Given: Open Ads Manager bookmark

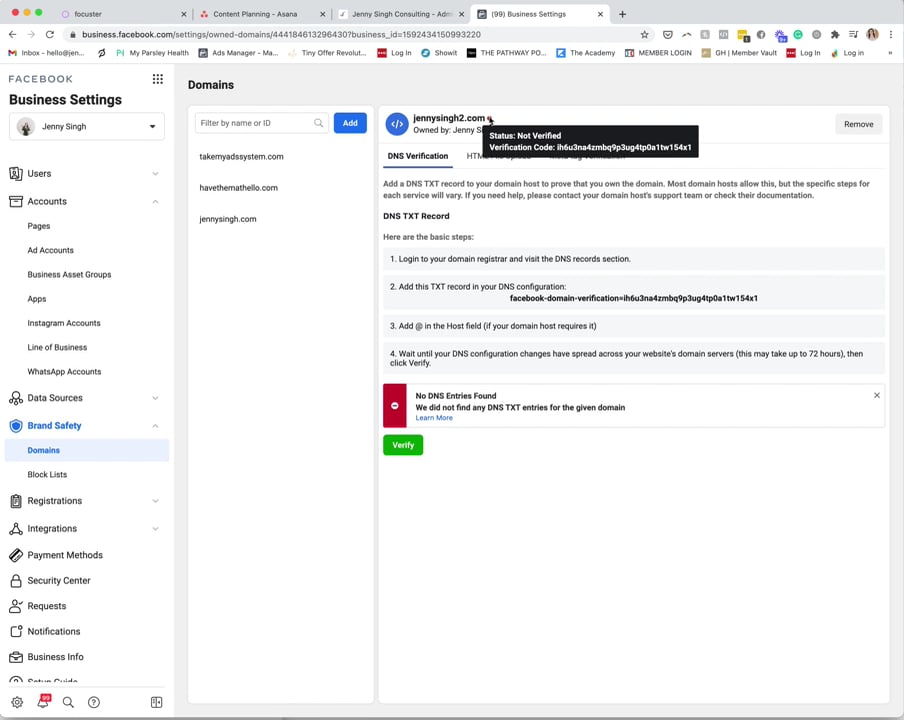Looking at the screenshot, I should point(239,53).
